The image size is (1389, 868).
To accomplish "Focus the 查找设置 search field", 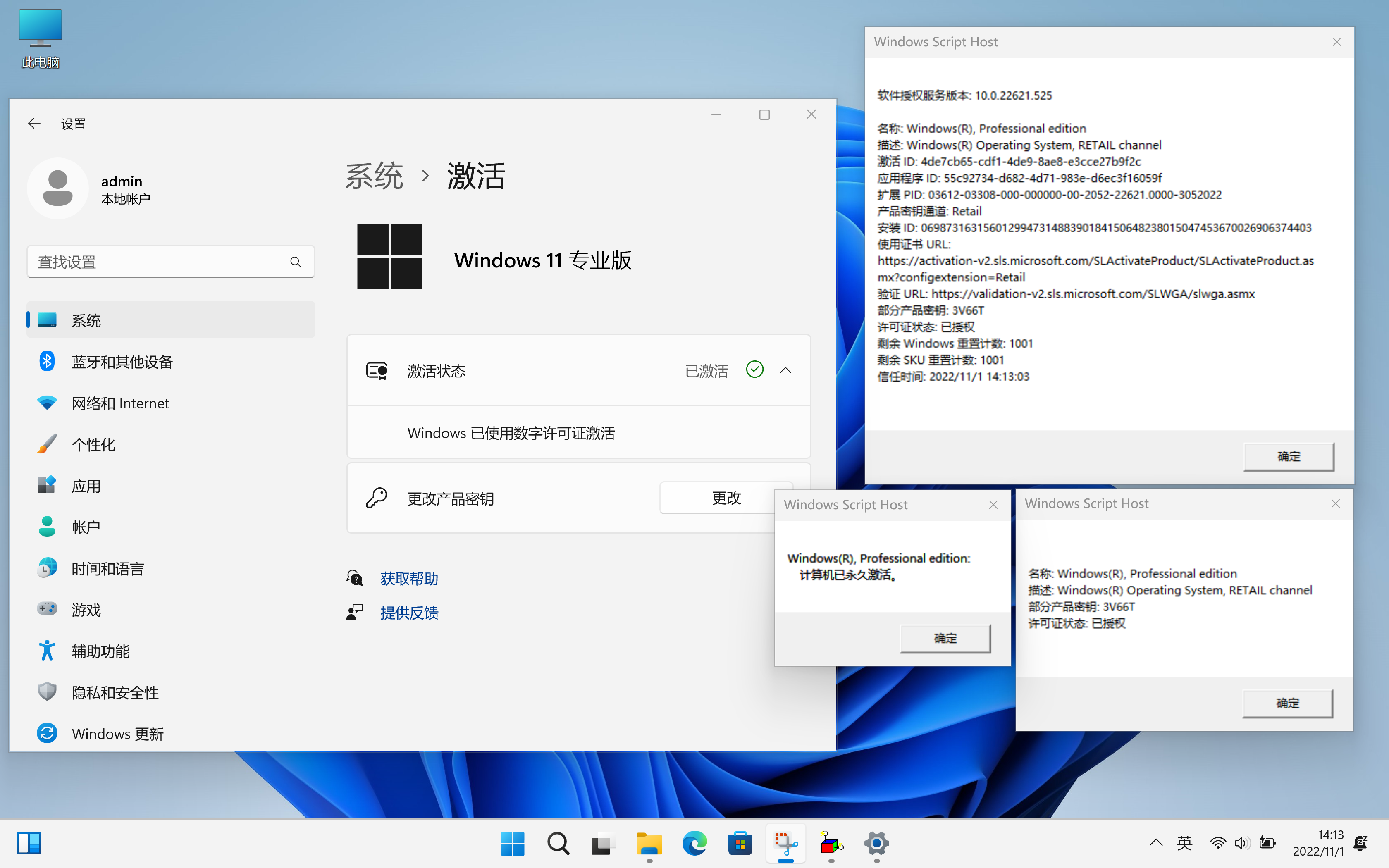I will pos(170,262).
